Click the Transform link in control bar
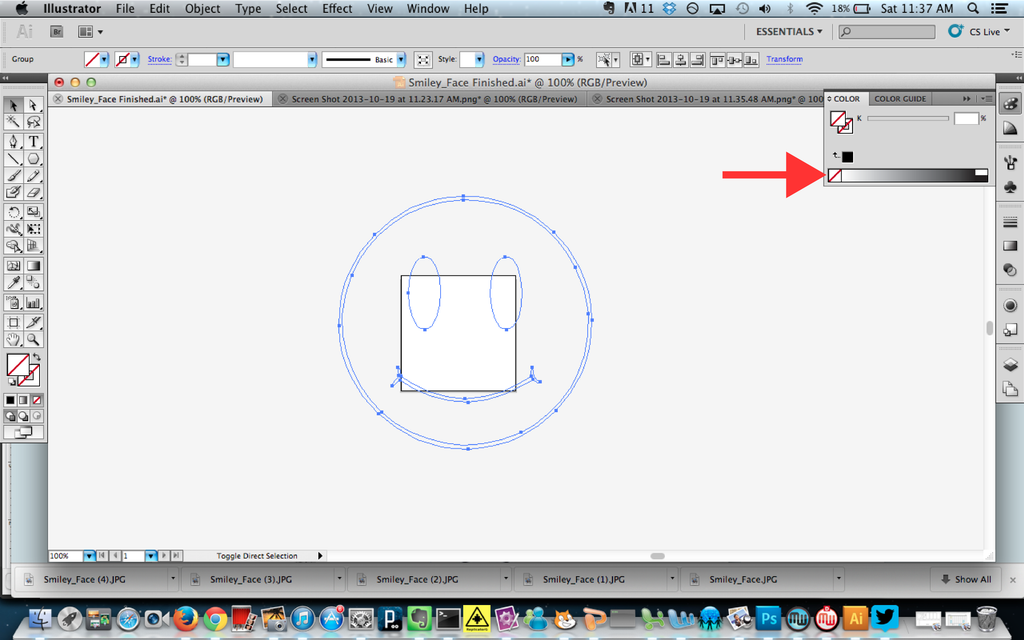1024x640 pixels. pyautogui.click(x=784, y=60)
